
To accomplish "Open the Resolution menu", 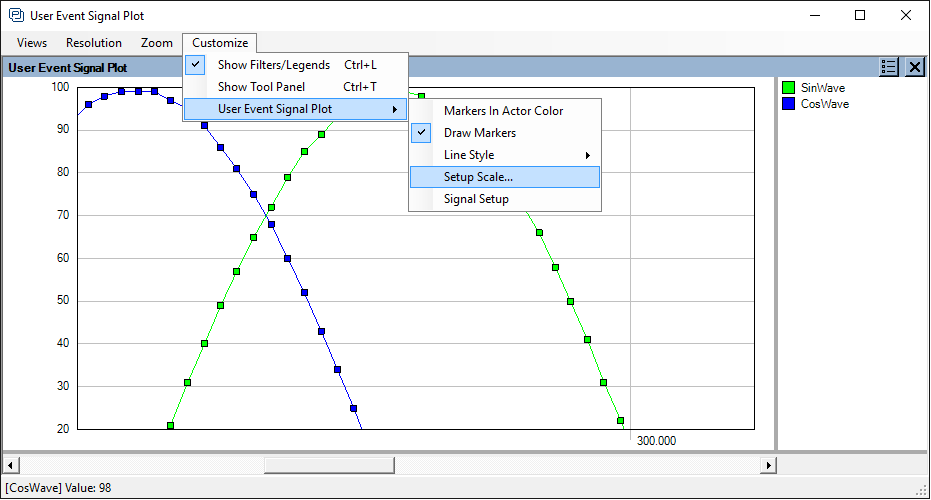I will [x=94, y=43].
